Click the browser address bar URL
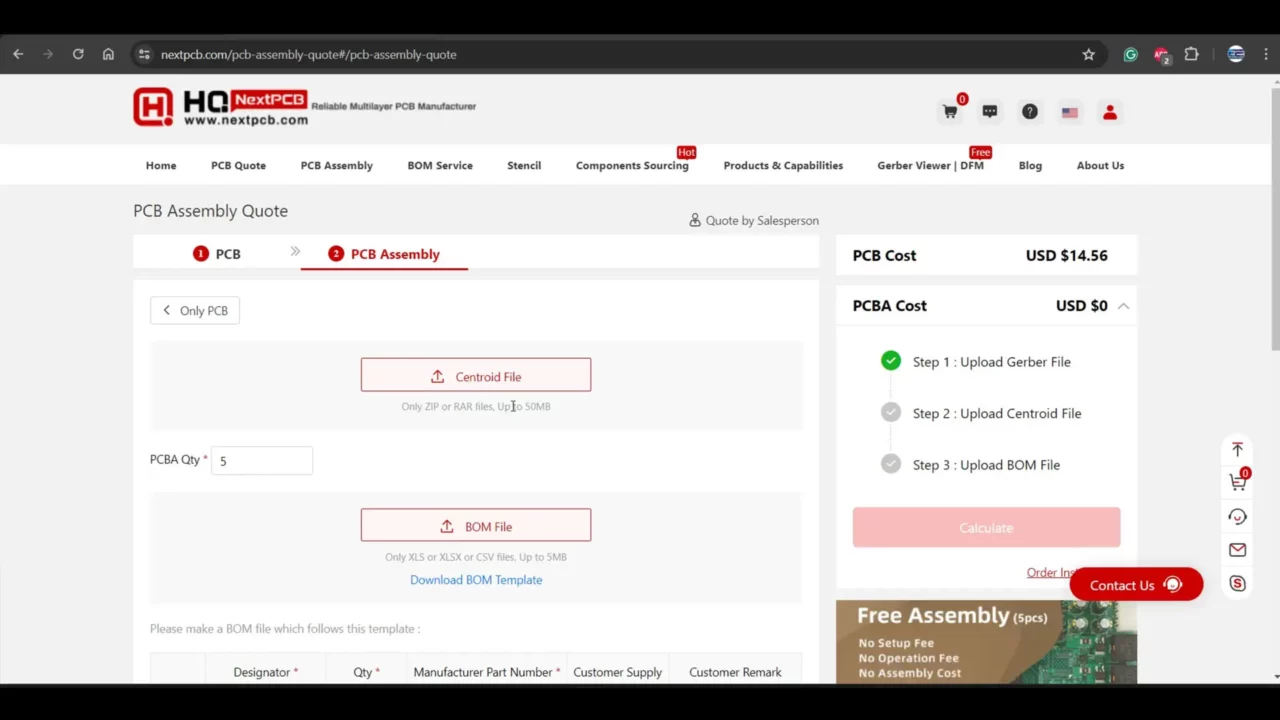Image resolution: width=1280 pixels, height=720 pixels. point(309,54)
